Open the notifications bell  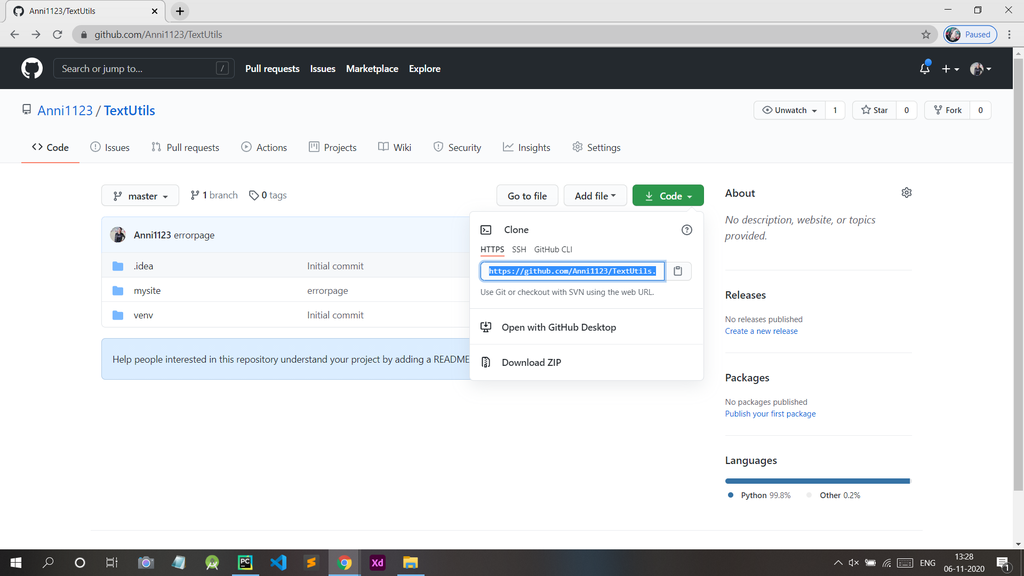coord(925,68)
